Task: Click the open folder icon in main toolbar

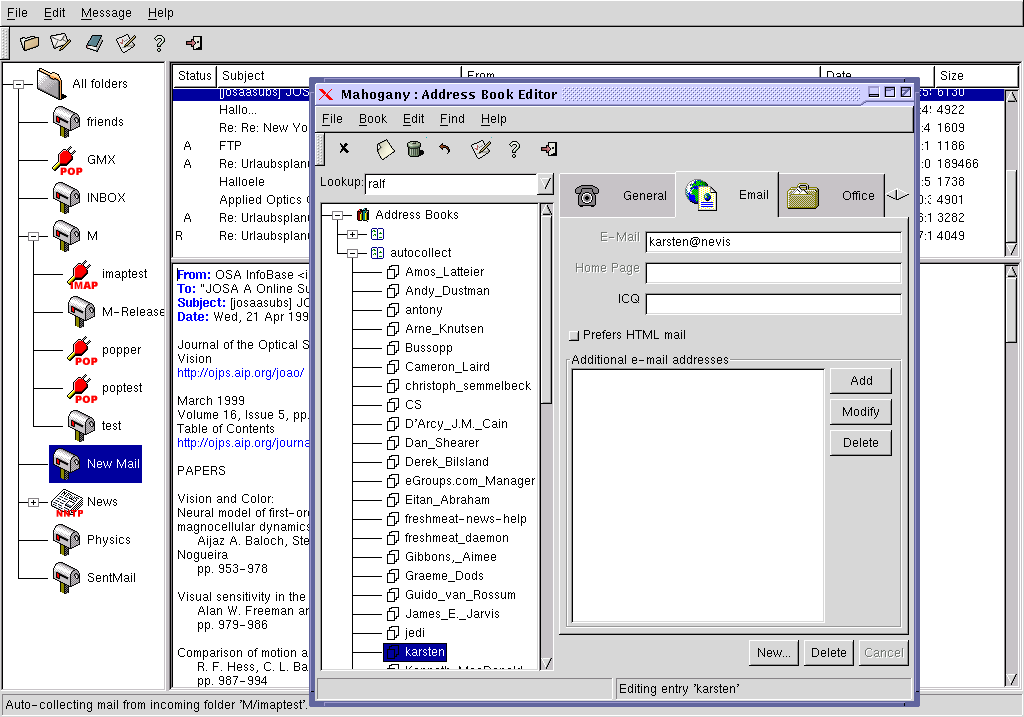Action: point(30,43)
